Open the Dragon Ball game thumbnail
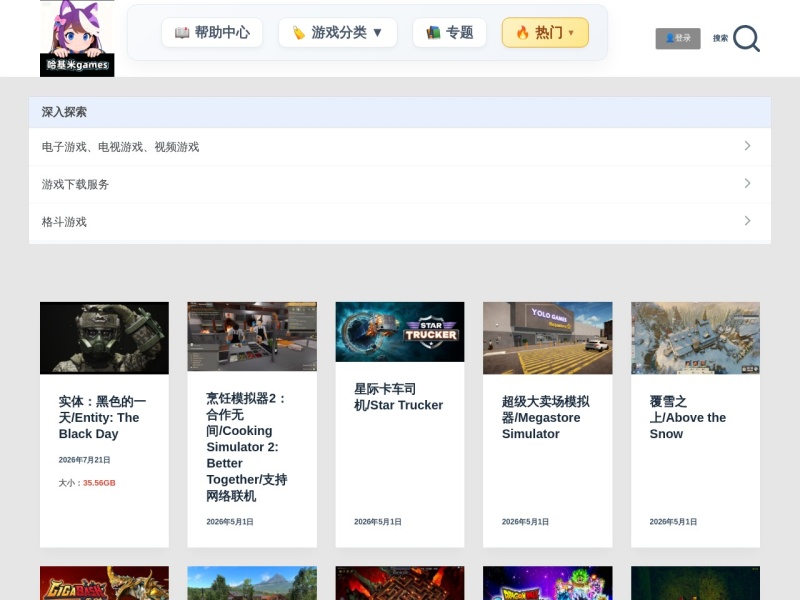The width and height of the screenshot is (800, 600). (x=547, y=583)
